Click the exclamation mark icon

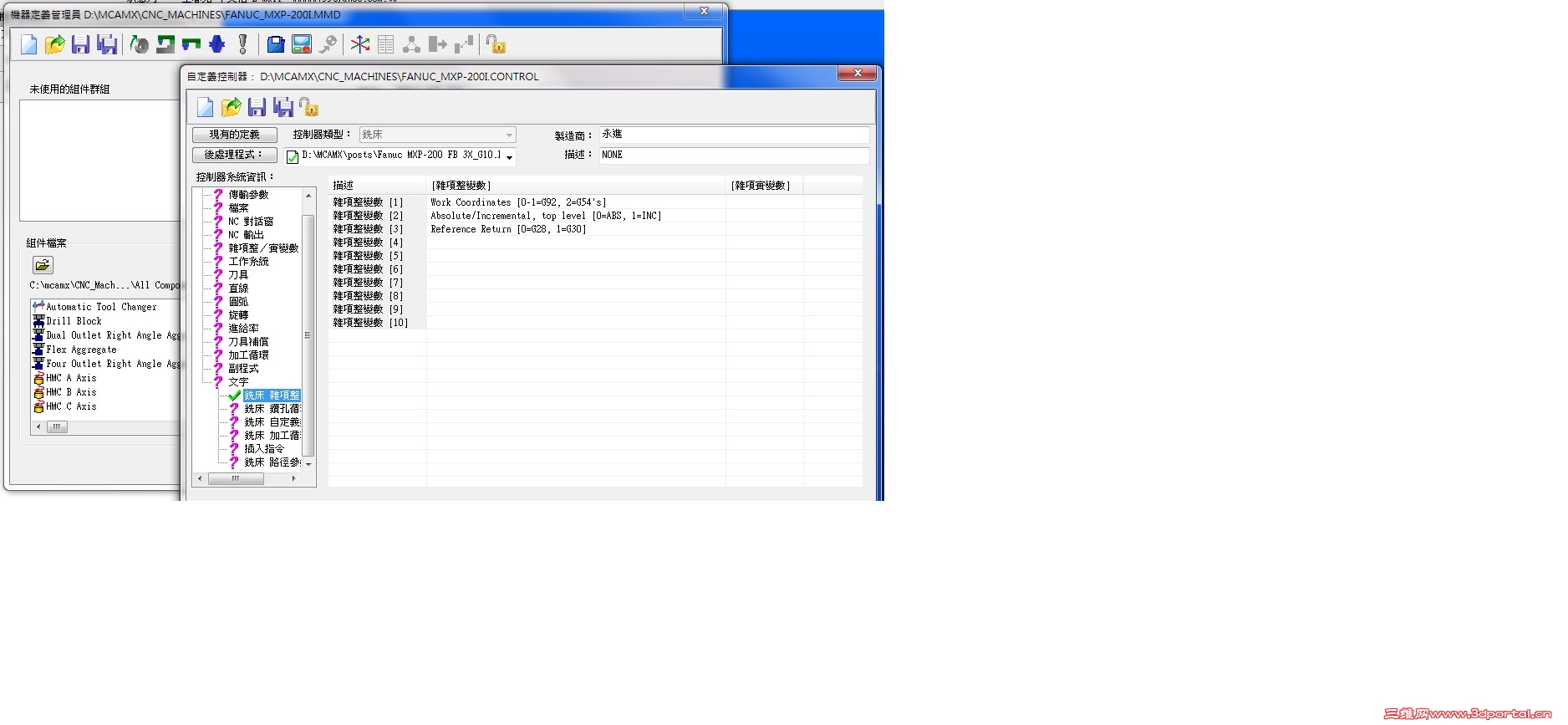click(243, 44)
